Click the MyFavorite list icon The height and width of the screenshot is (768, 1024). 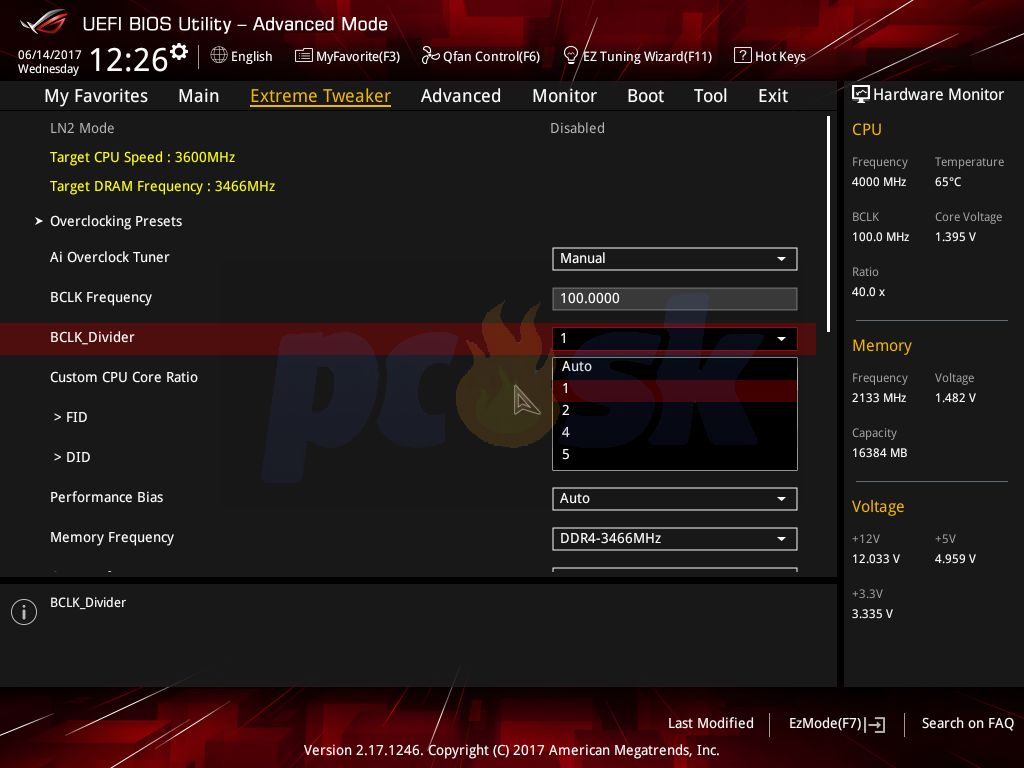coord(304,56)
